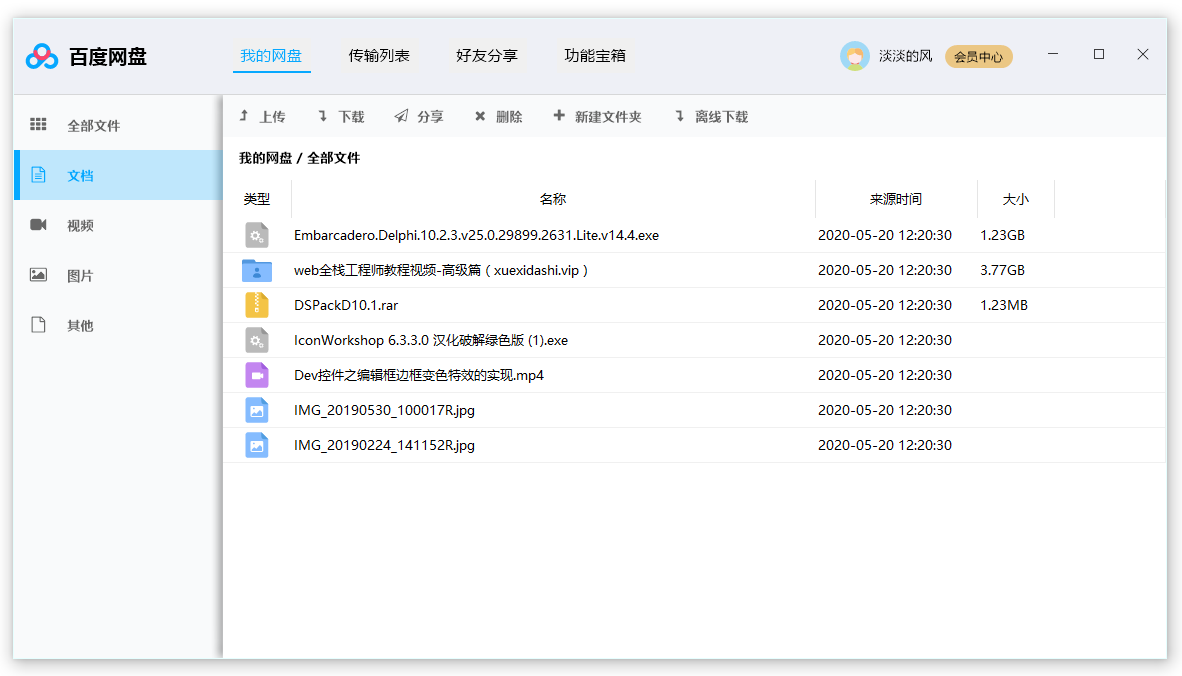1182x676 pixels.
Task: Select file Dev控件之编辑框边框变色特效的实现.mp4
Action: tap(419, 375)
